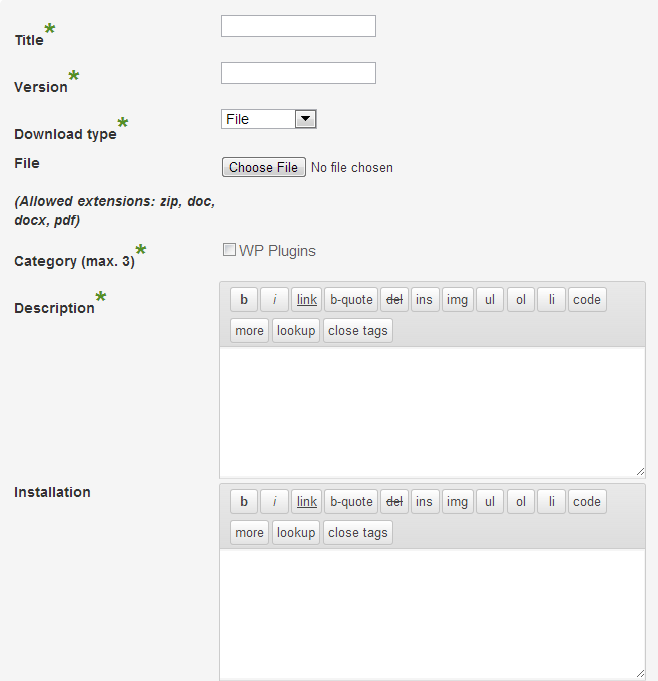This screenshot has width=658, height=681.
Task: Click more button in Description toolbar
Action: 249,331
